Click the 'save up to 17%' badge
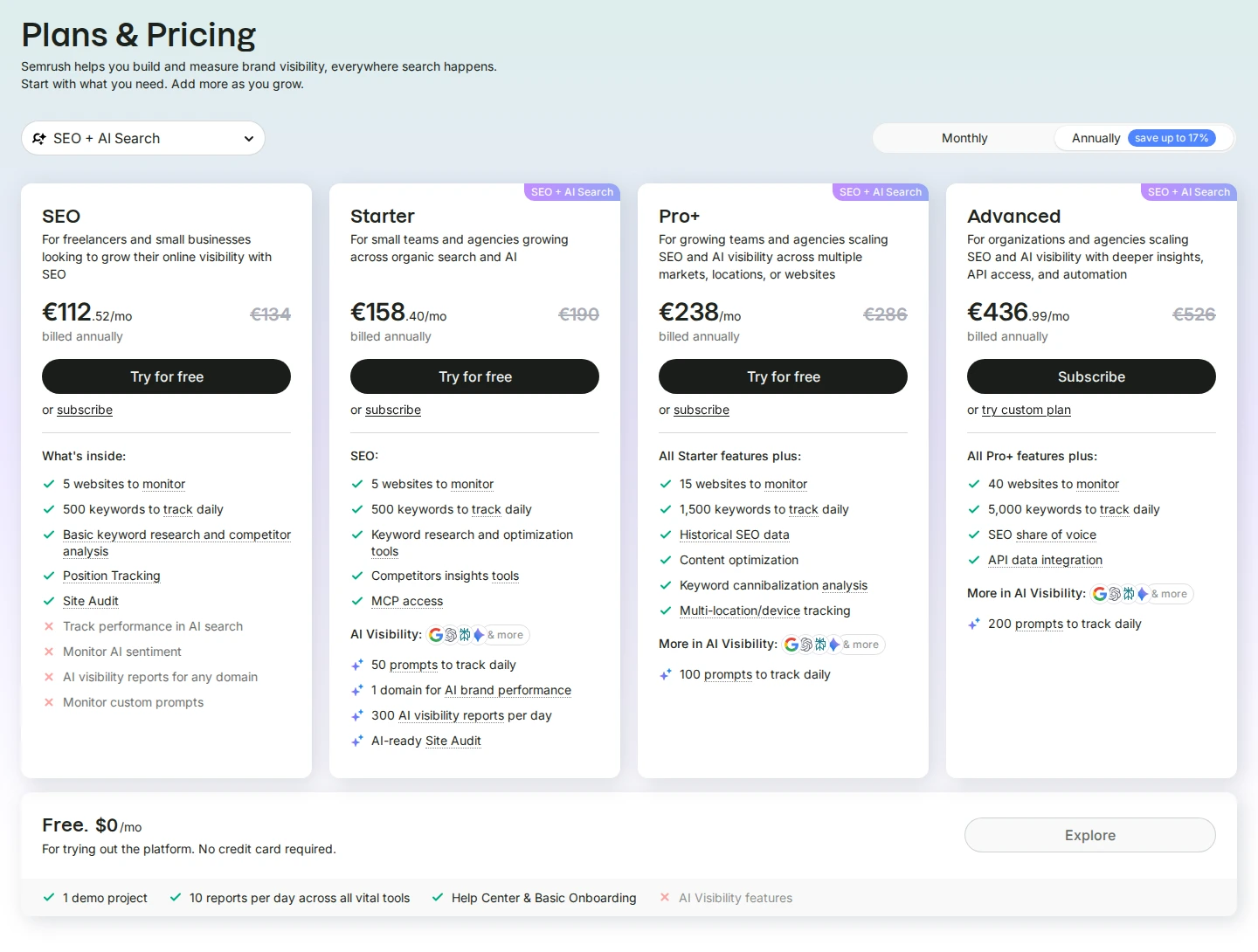Viewport: 1258px width, 952px height. pos(1172,138)
